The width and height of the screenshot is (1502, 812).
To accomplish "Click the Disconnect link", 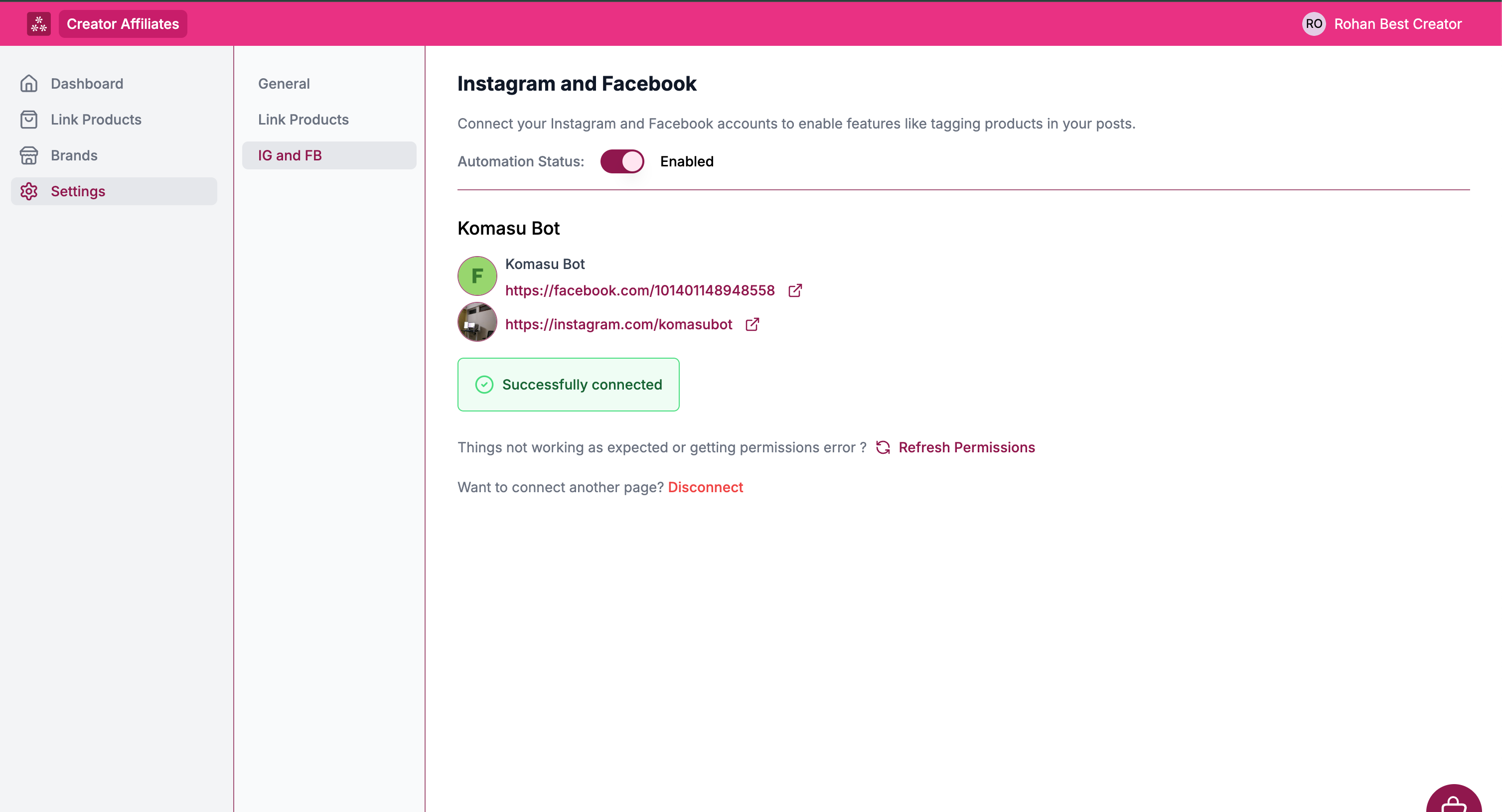I will pos(706,487).
